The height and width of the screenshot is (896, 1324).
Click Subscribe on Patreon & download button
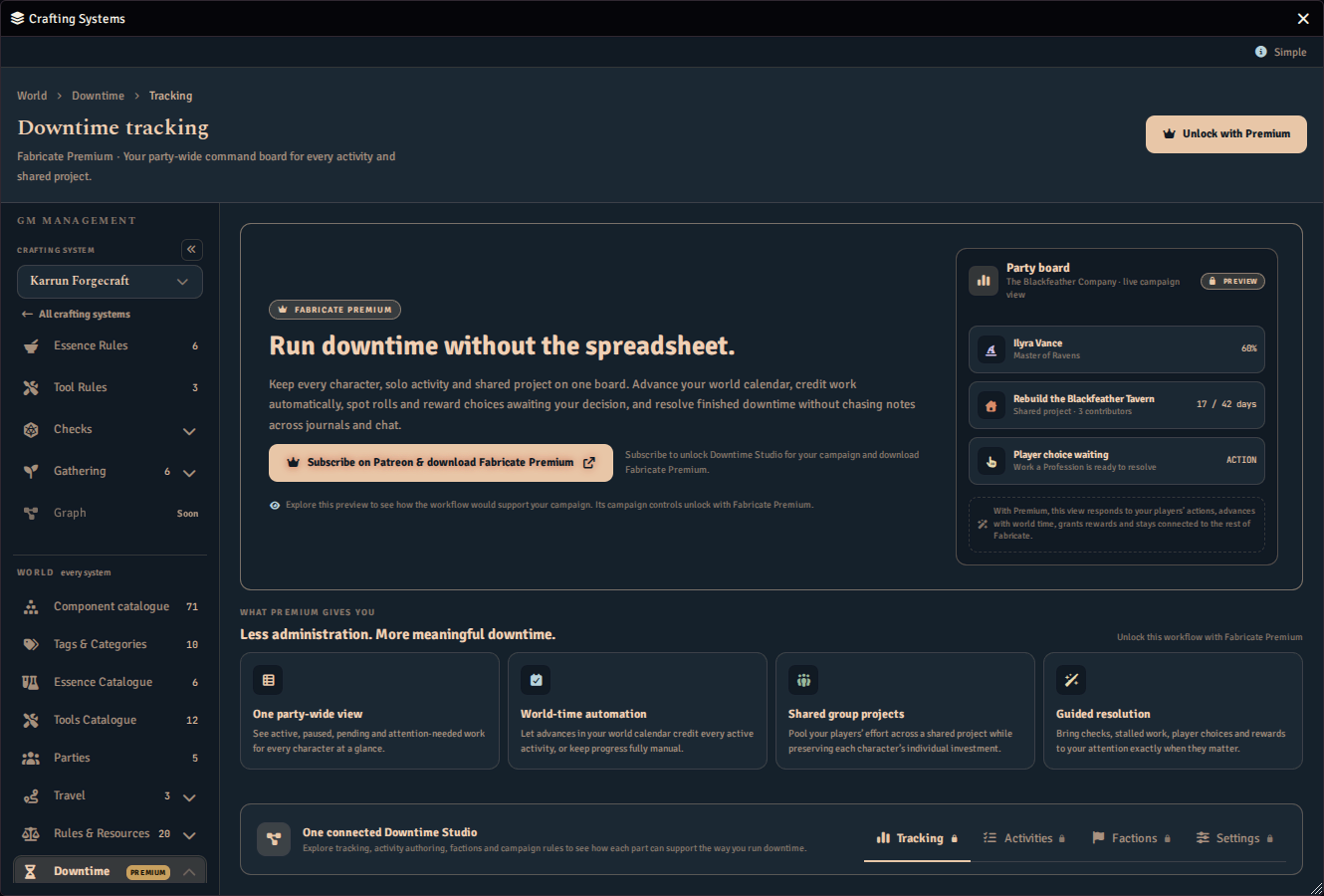(x=441, y=463)
